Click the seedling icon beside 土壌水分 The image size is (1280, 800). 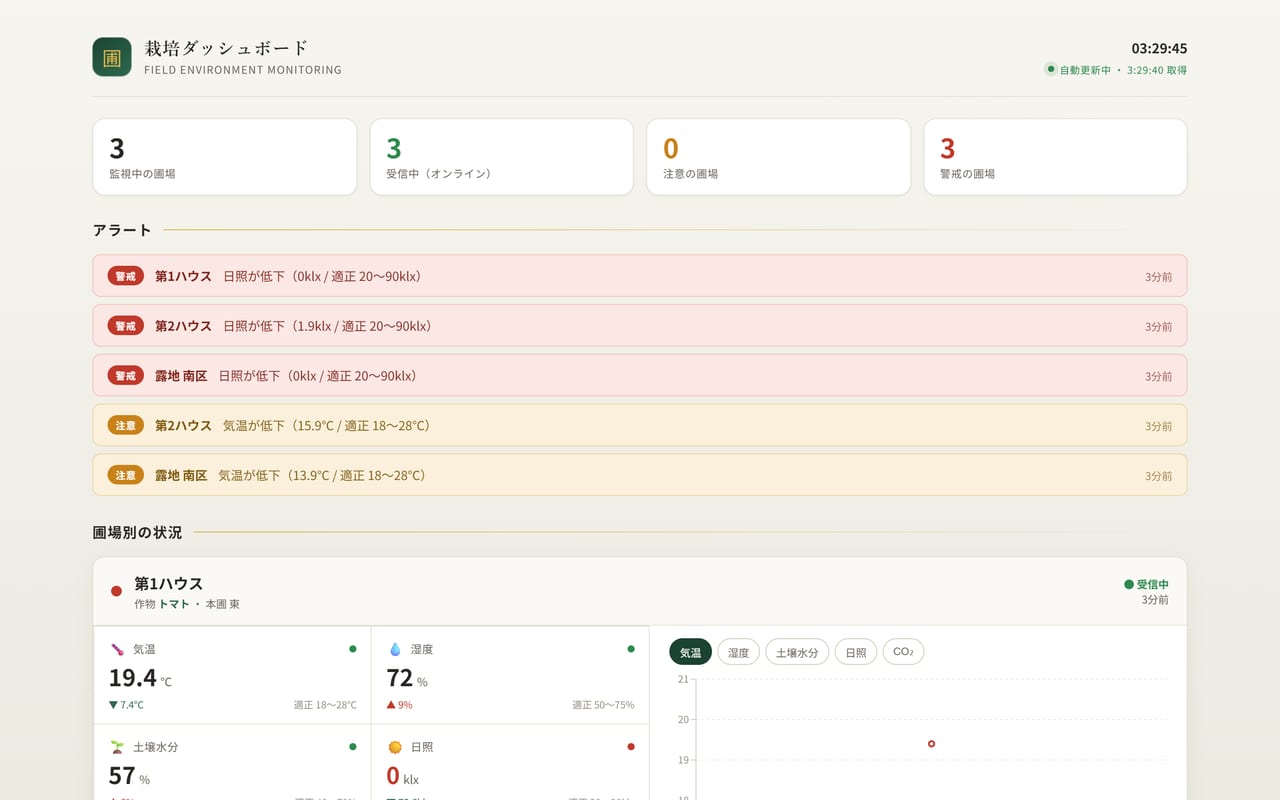(x=116, y=747)
